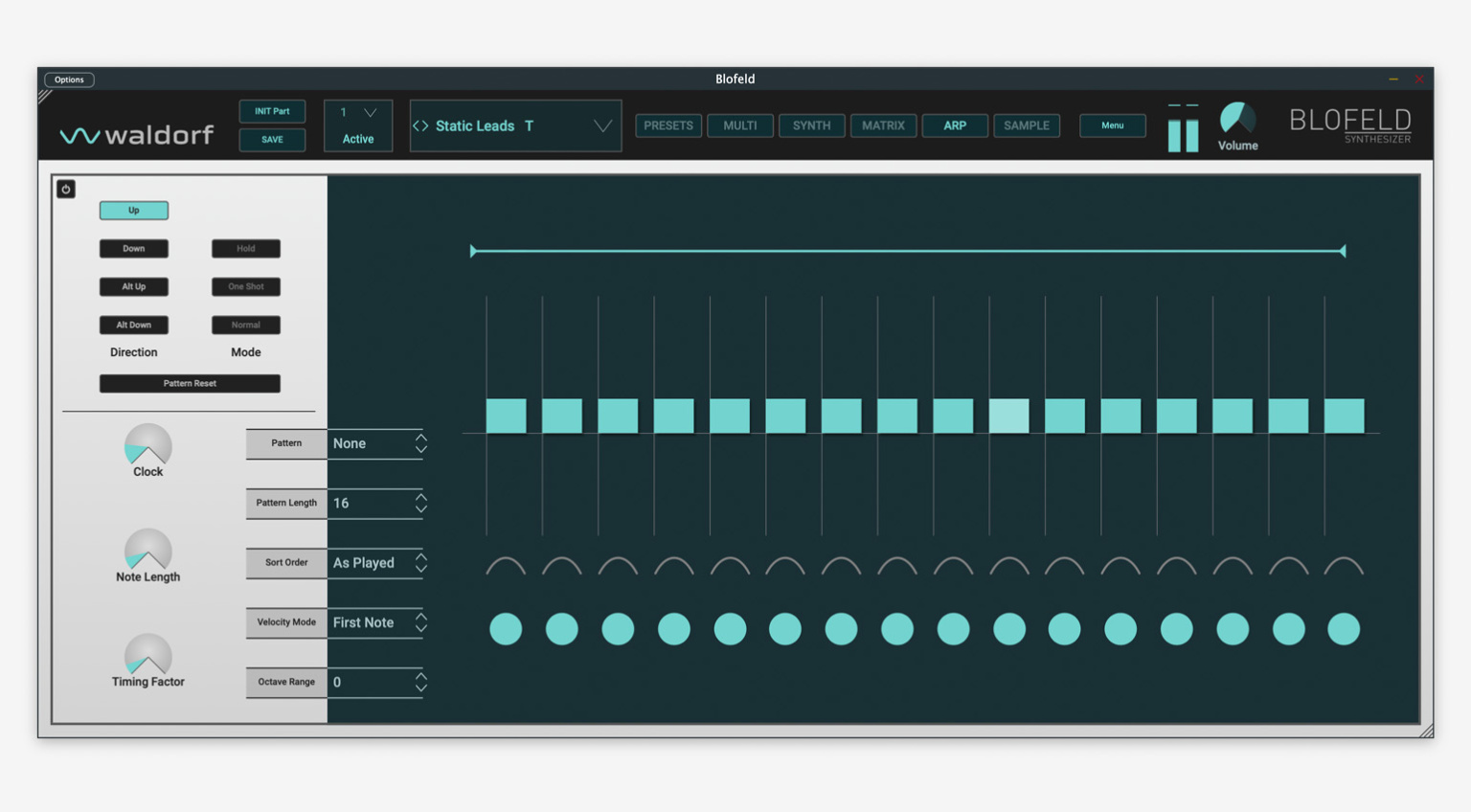The height and width of the screenshot is (812, 1471).
Task: Switch to the MATRIX tab
Action: tap(883, 125)
